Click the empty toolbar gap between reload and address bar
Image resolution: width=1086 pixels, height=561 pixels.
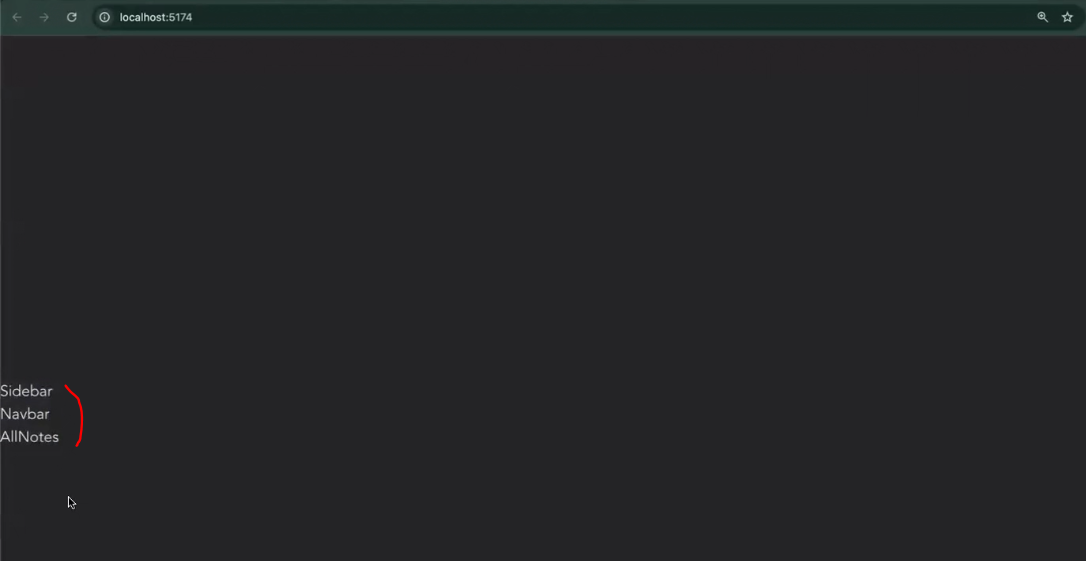pyautogui.click(x=87, y=17)
